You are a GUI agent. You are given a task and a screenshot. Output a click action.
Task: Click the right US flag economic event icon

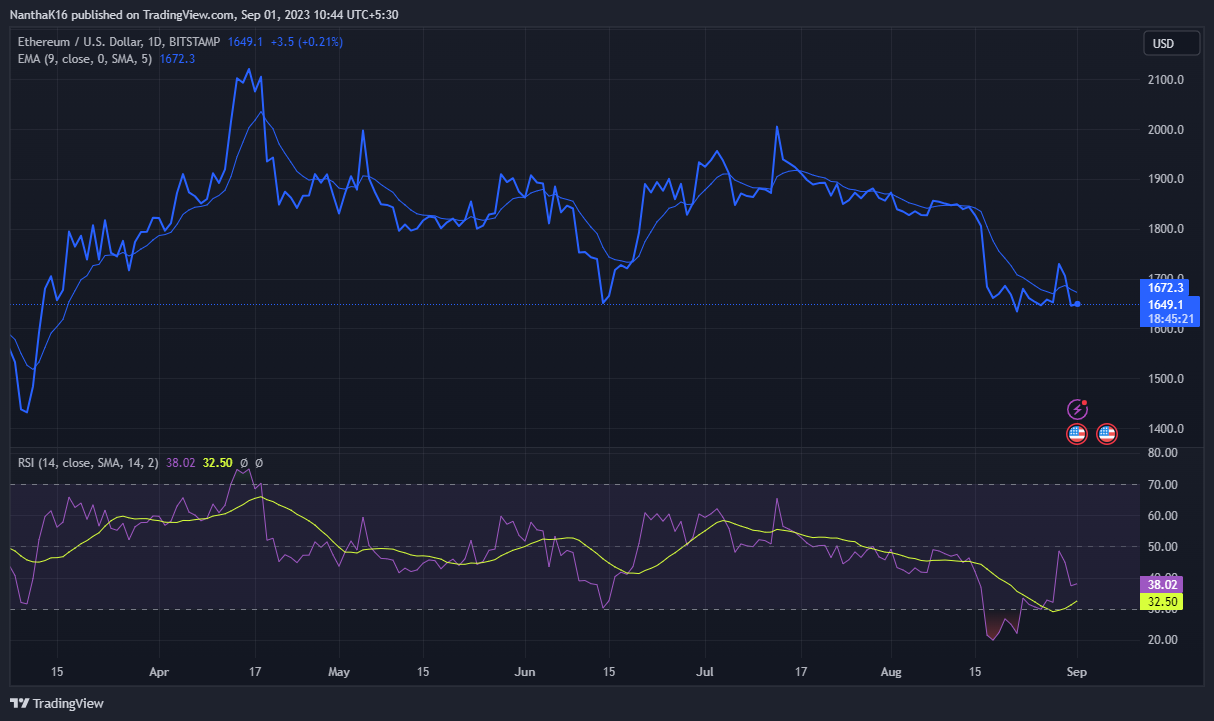1106,434
